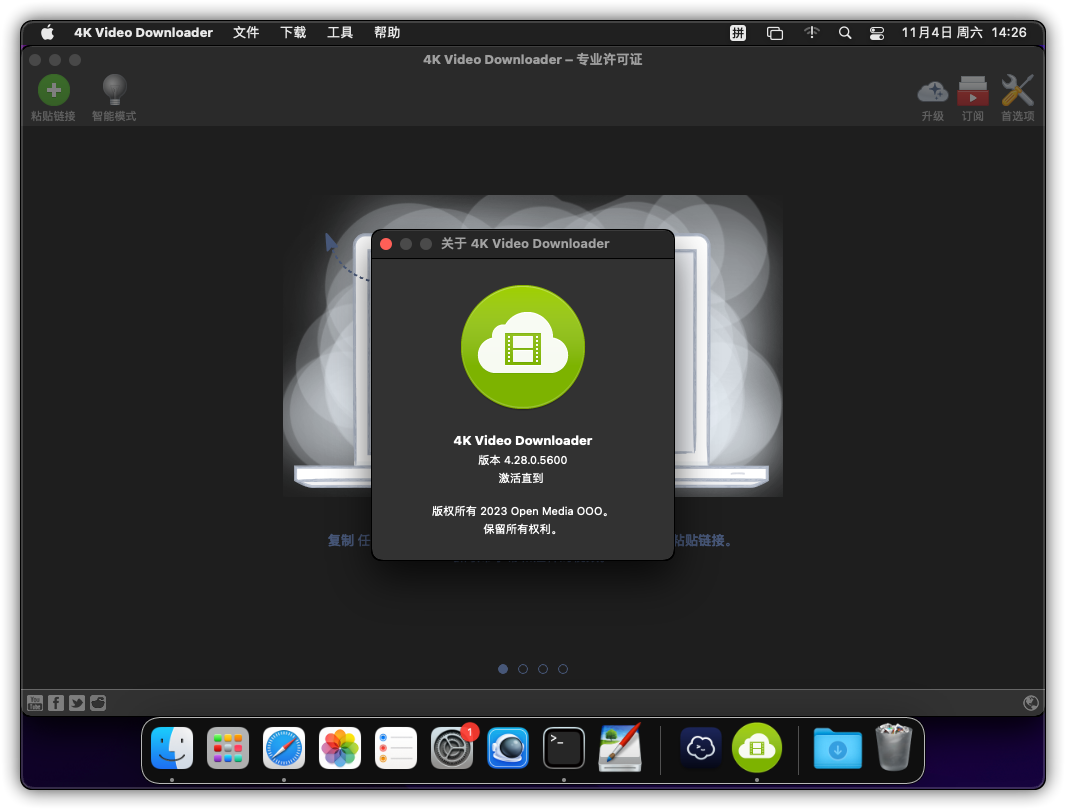Open the 工具 menu

coord(340,33)
